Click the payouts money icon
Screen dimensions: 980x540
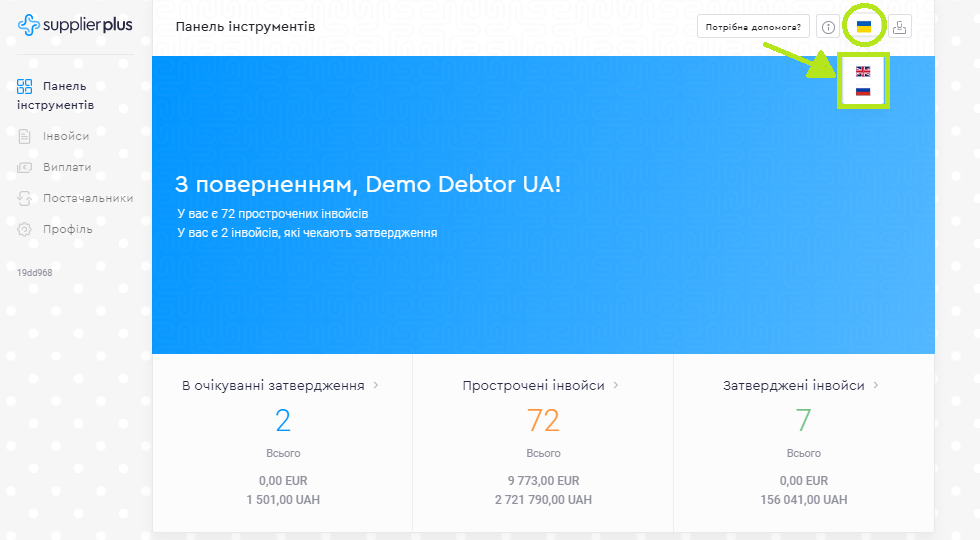[25, 167]
